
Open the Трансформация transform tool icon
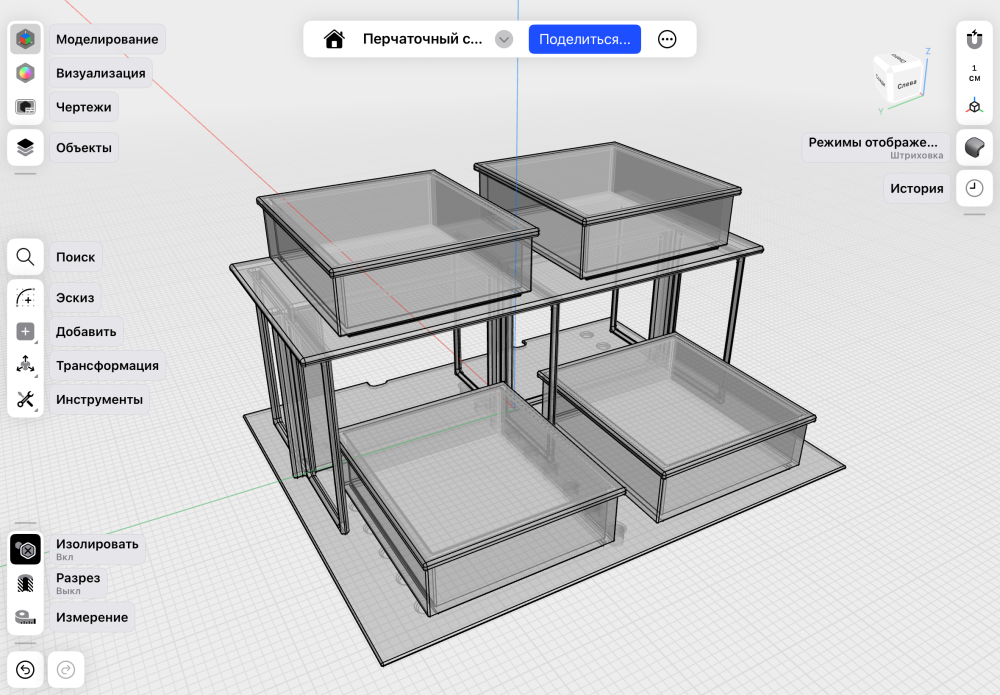tap(25, 365)
